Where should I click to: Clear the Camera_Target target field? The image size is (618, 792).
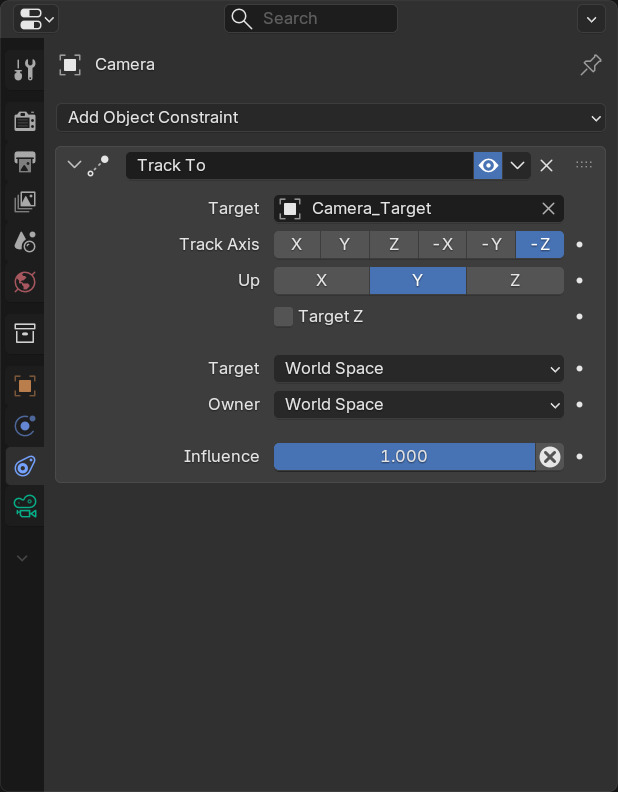click(548, 209)
